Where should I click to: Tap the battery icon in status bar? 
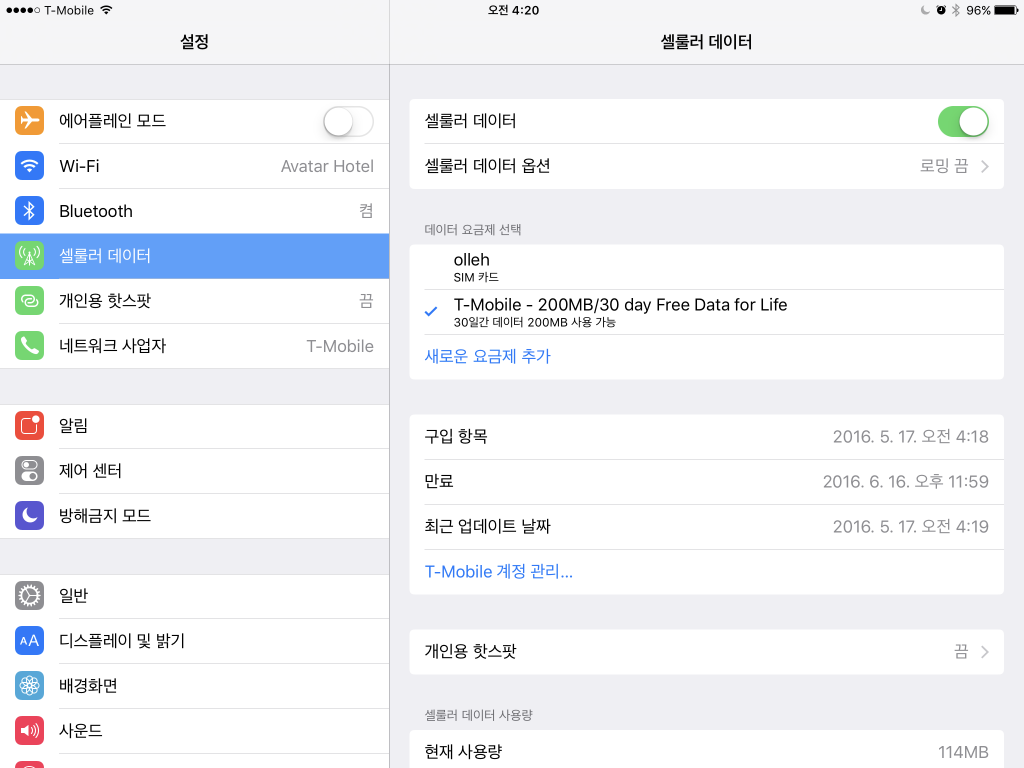point(1006,10)
